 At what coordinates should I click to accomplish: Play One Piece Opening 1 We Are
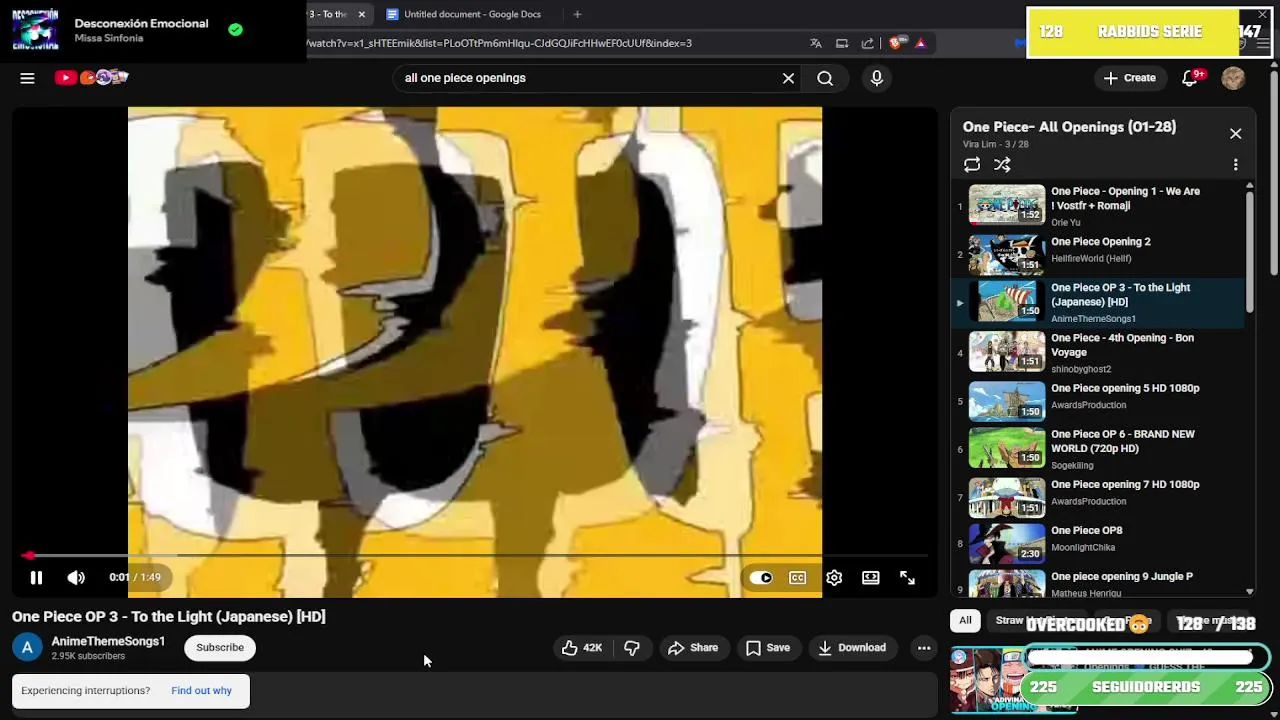[1099, 206]
